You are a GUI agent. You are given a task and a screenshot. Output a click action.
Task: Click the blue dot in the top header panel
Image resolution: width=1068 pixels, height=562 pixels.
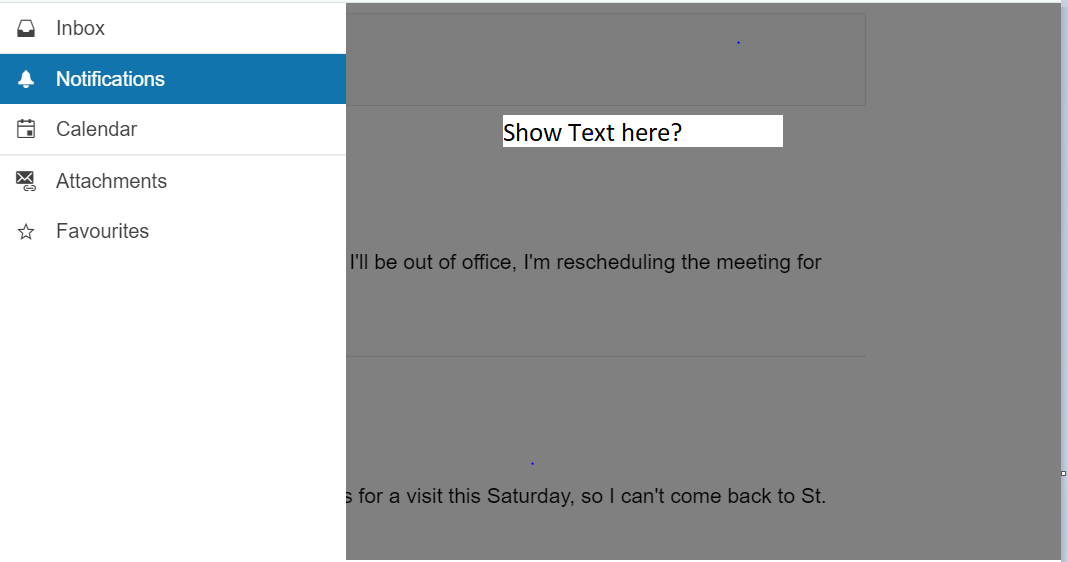click(x=738, y=42)
